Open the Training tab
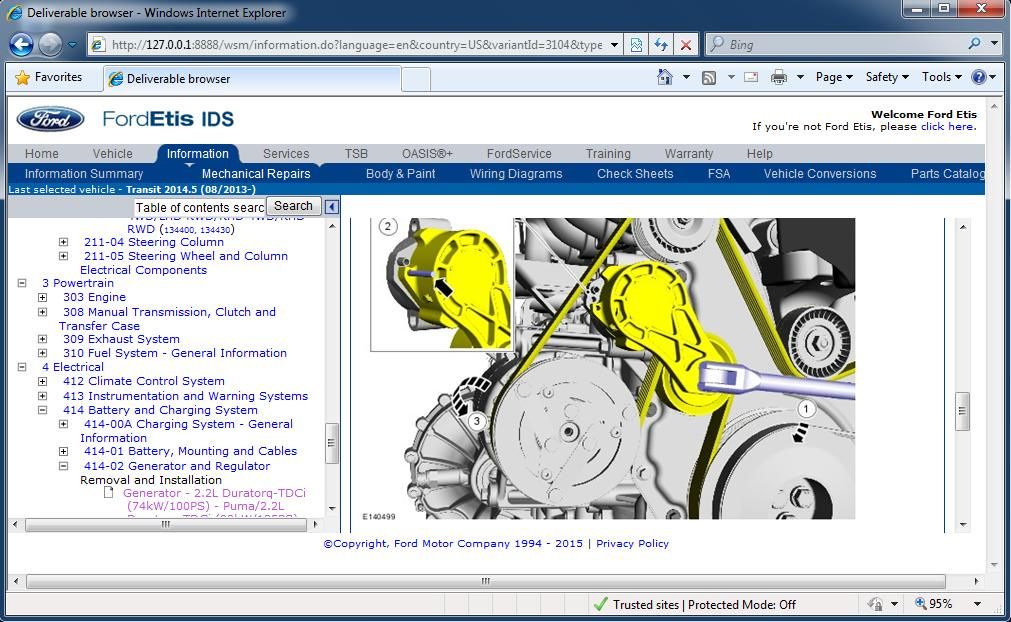 tap(608, 153)
